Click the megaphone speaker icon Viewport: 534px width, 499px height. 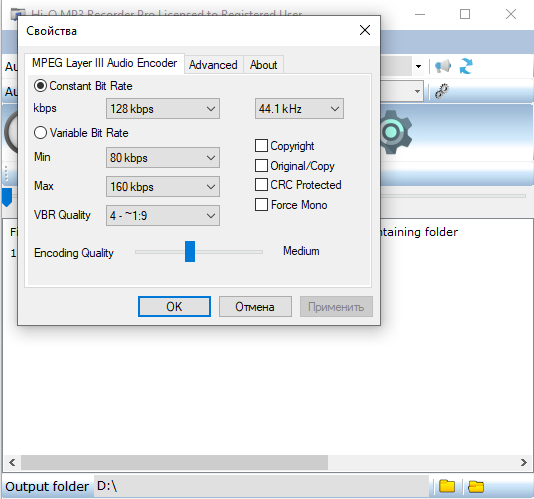[443, 66]
